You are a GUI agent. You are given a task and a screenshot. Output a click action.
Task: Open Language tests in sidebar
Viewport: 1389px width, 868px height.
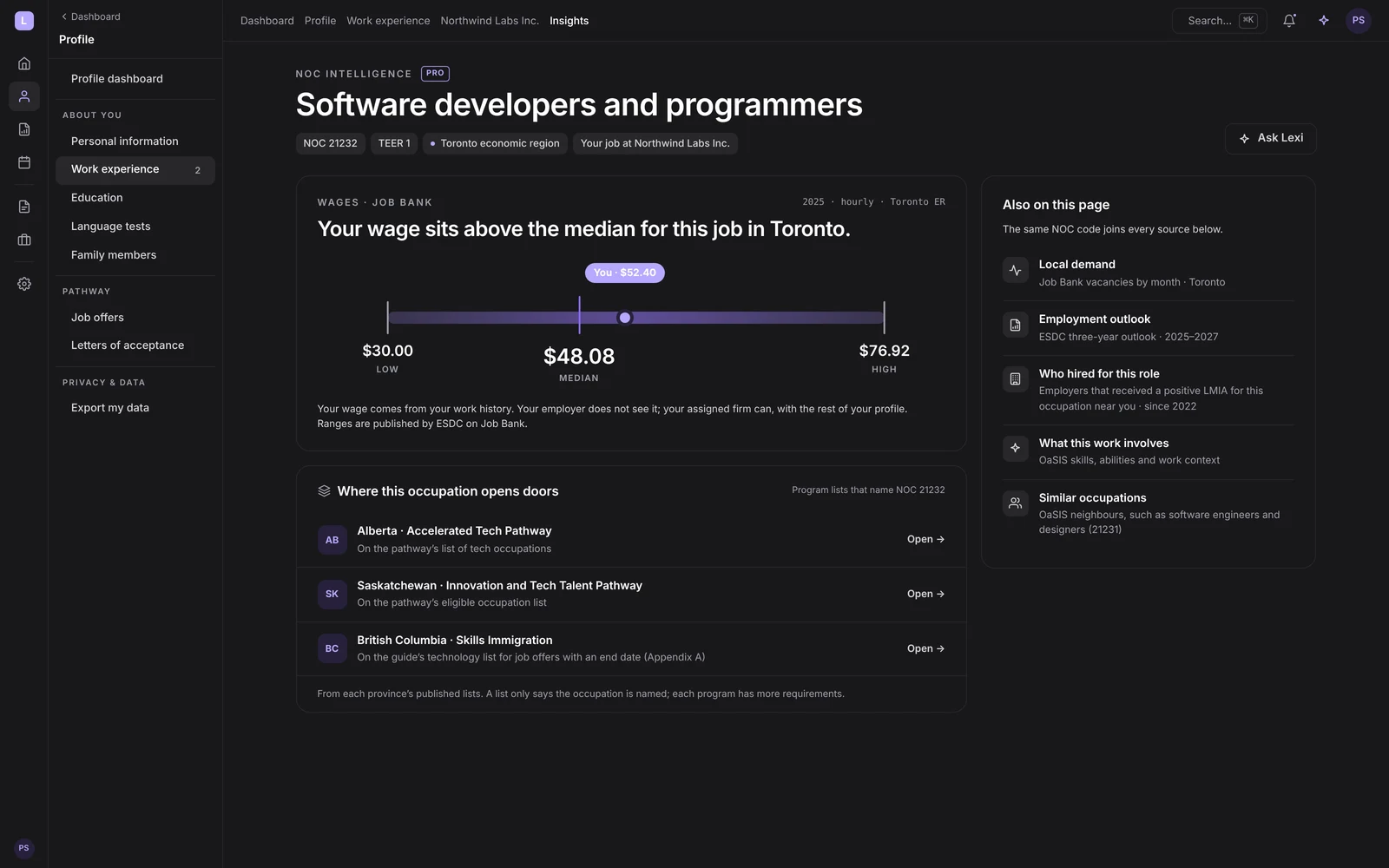tap(135, 227)
